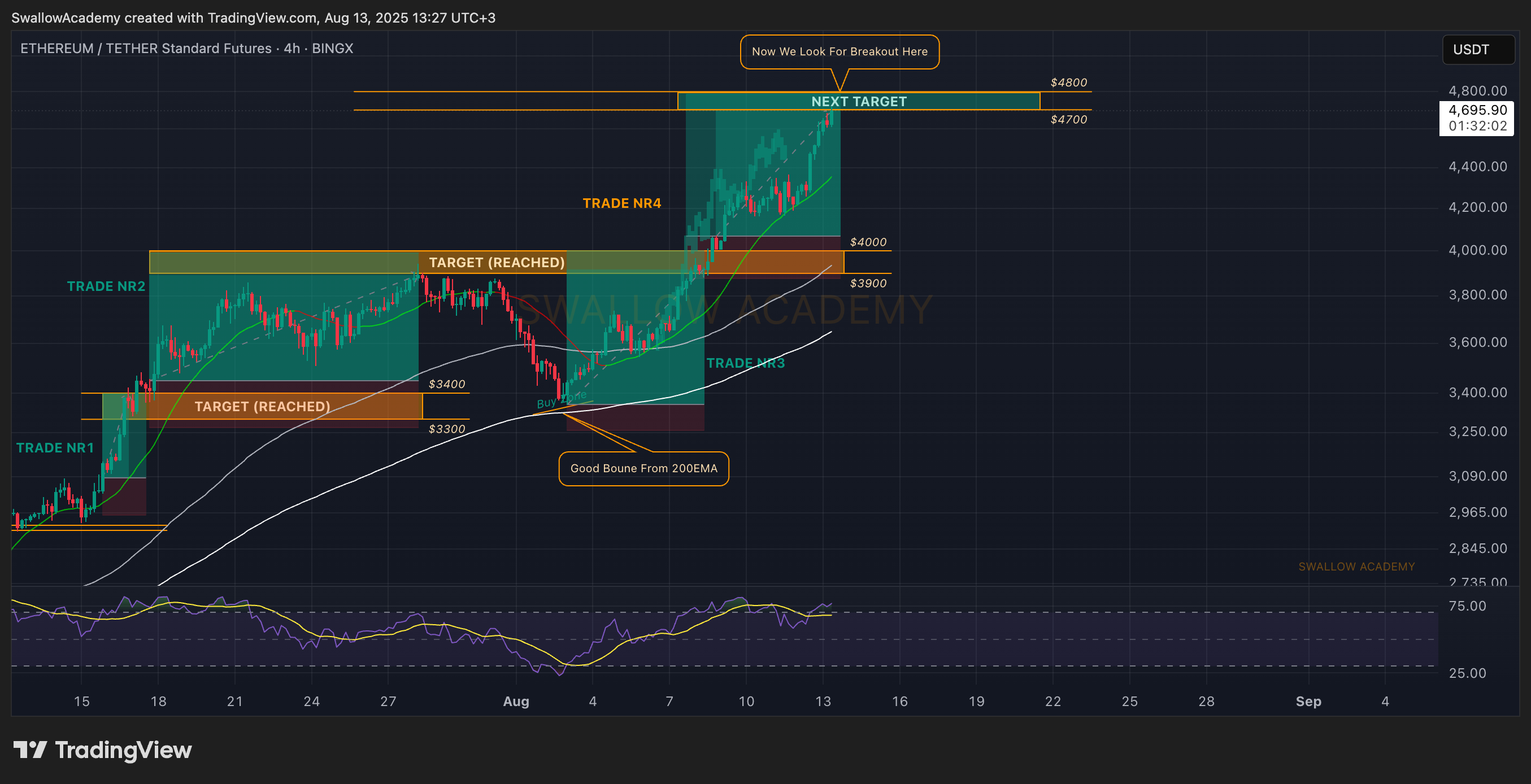Click the $3300 level label
This screenshot has width=1531, height=784.
click(447, 429)
